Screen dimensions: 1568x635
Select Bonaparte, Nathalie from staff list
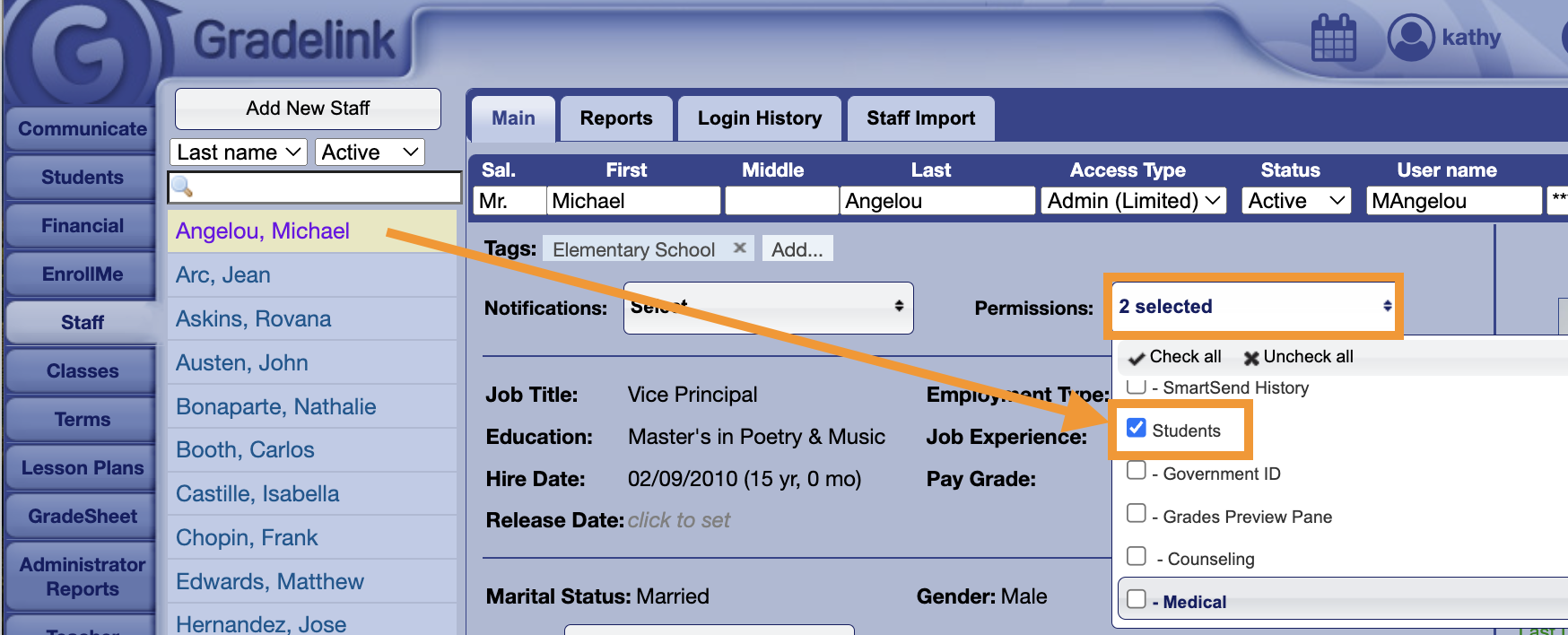[x=275, y=407]
